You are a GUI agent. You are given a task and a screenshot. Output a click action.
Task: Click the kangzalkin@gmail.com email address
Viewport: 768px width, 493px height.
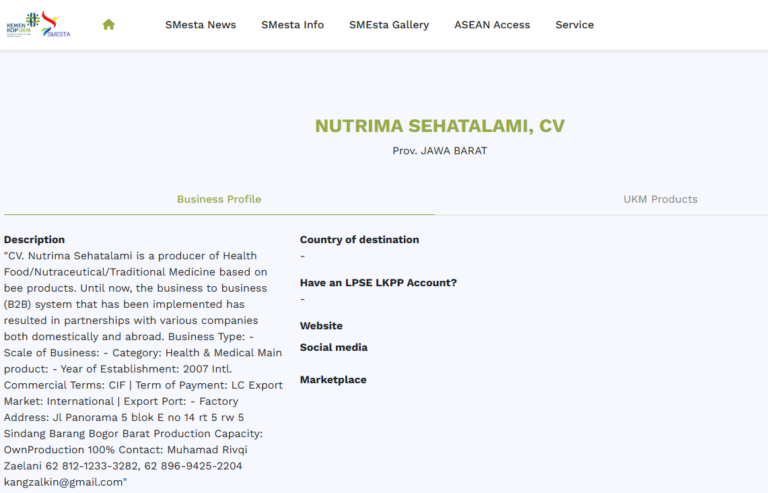coord(63,482)
